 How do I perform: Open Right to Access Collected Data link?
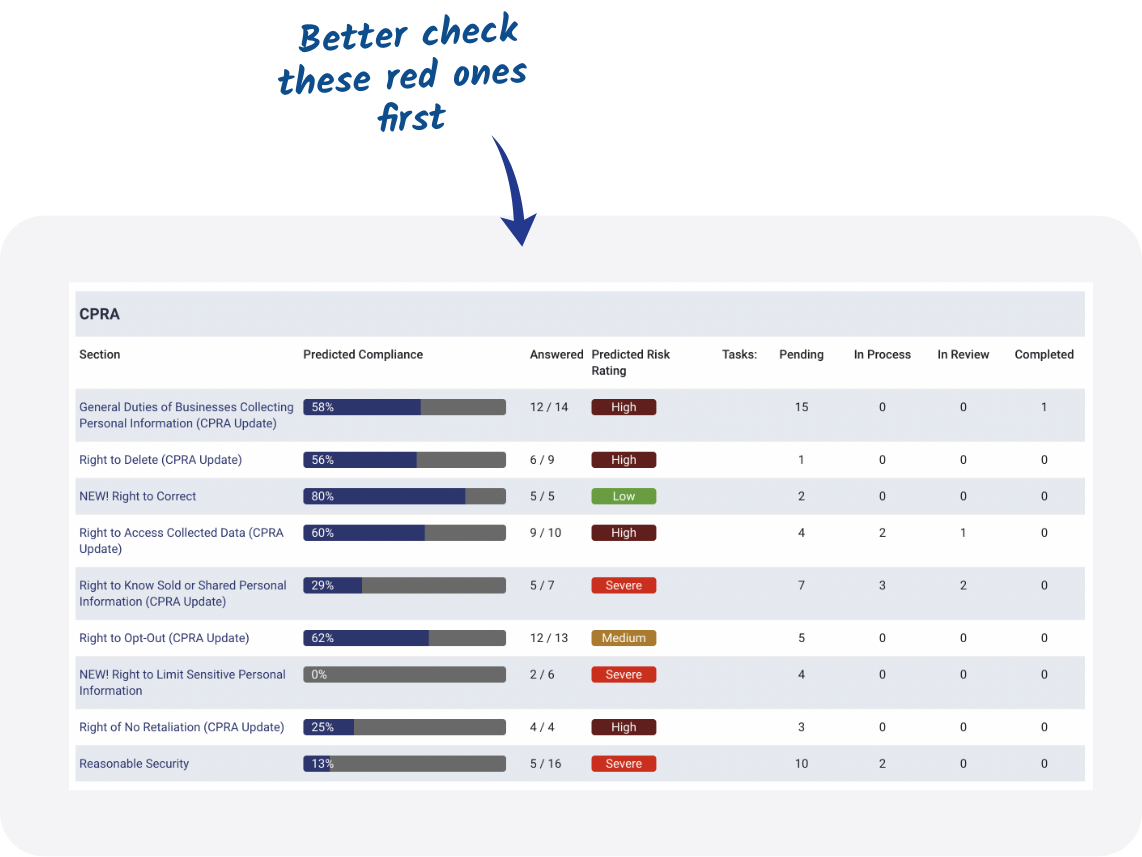[181, 541]
